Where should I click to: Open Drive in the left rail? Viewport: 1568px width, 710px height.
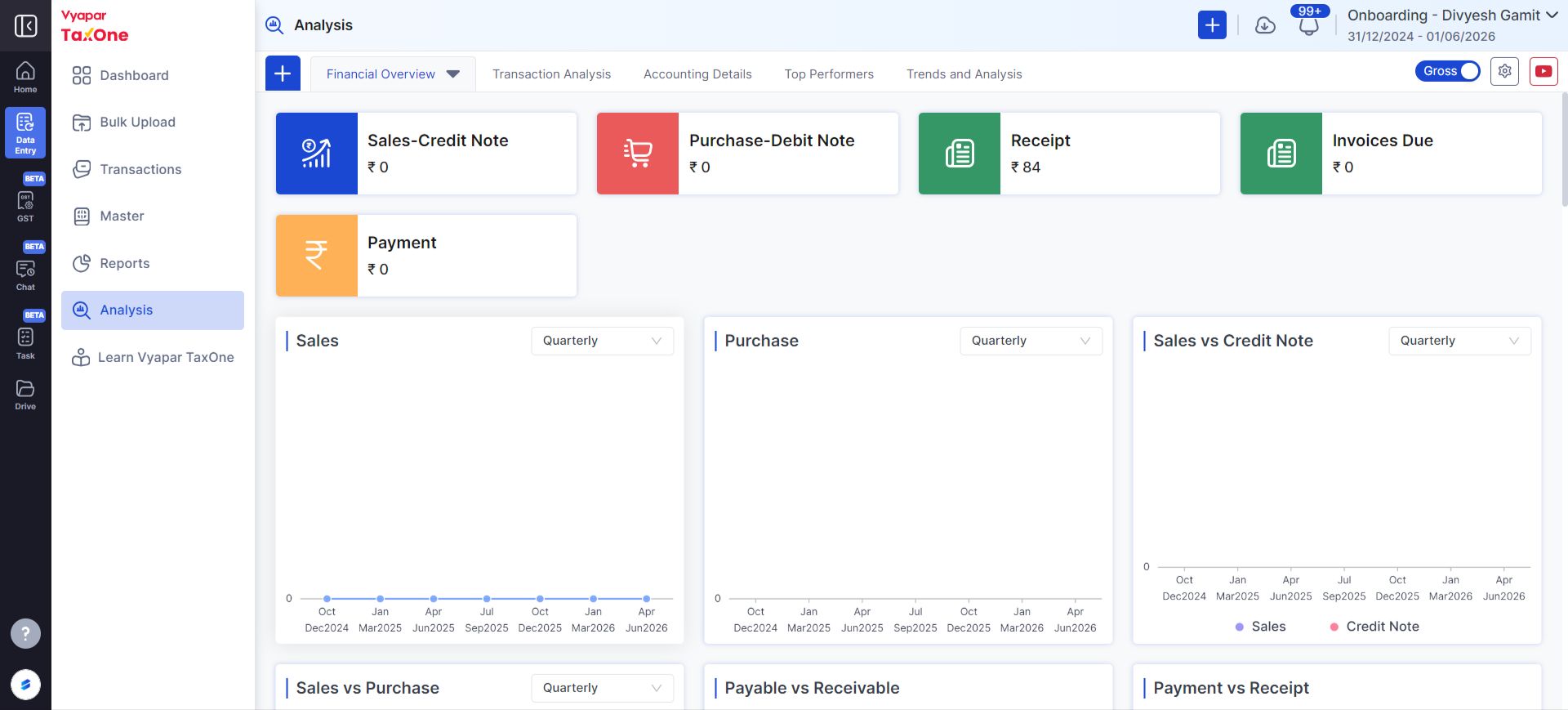click(25, 395)
